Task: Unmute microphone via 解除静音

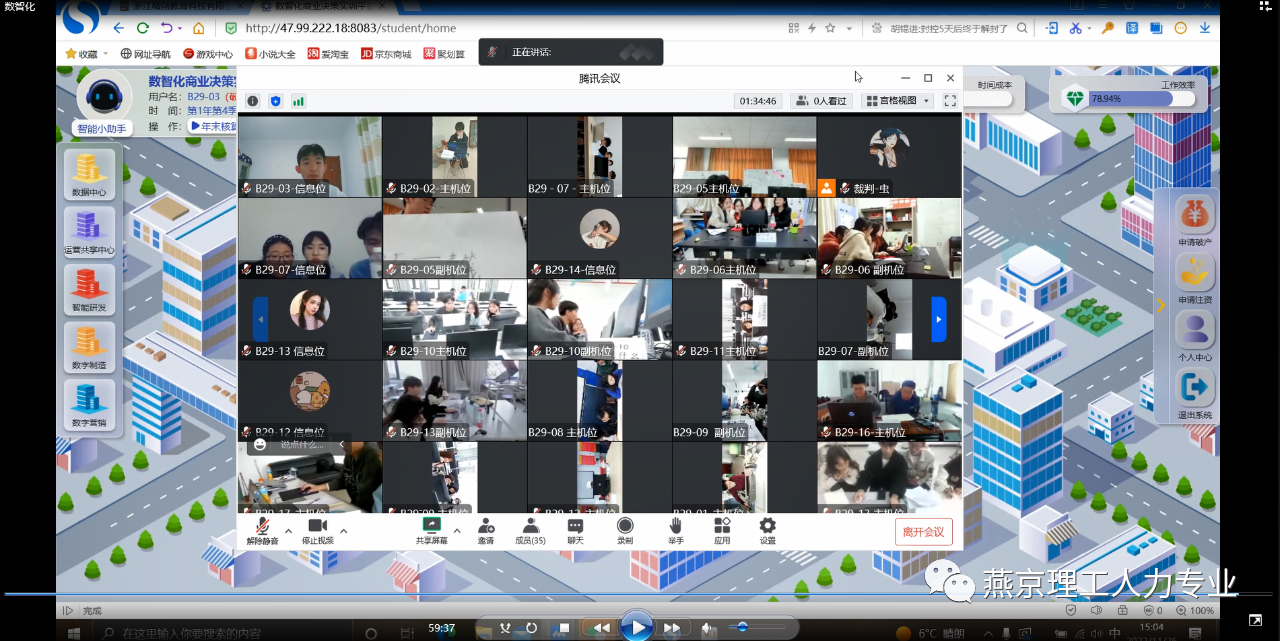Action: (262, 530)
